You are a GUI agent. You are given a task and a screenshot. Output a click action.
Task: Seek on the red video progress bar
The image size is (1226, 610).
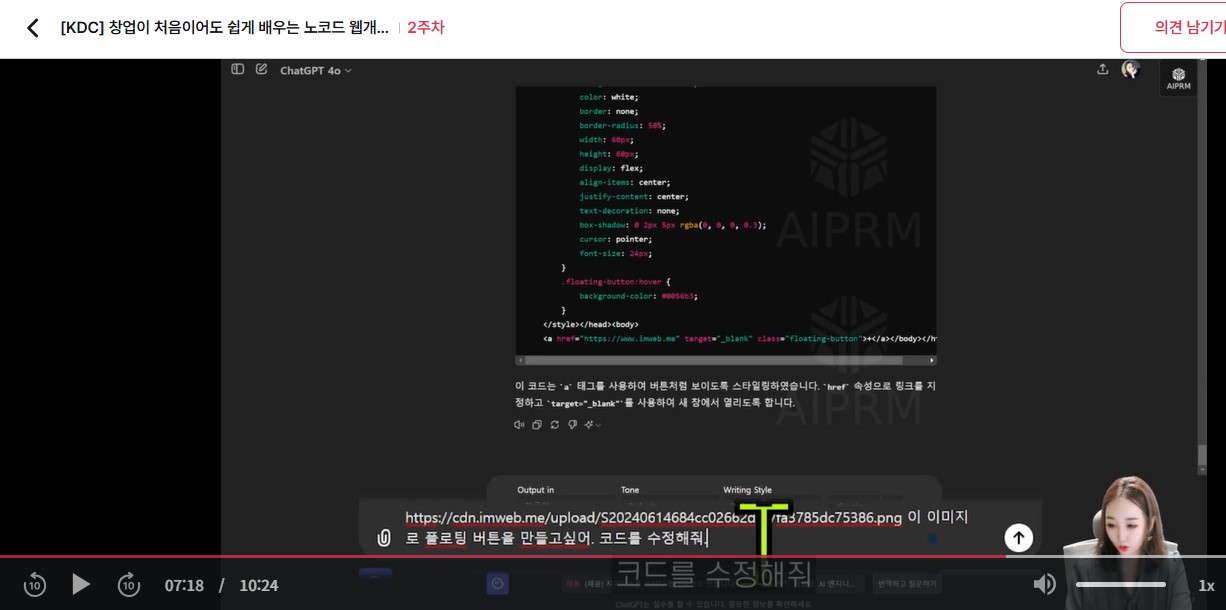[613, 556]
